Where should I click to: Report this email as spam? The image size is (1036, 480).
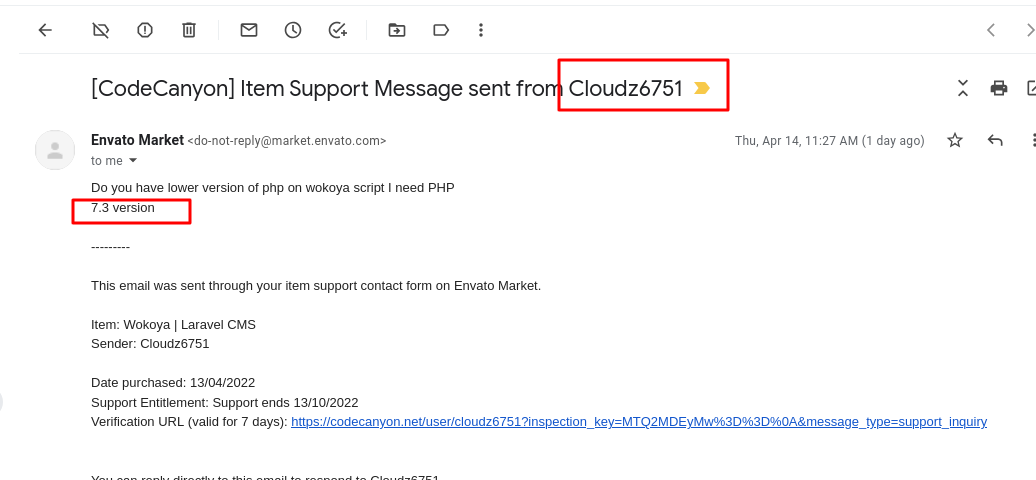(x=145, y=30)
